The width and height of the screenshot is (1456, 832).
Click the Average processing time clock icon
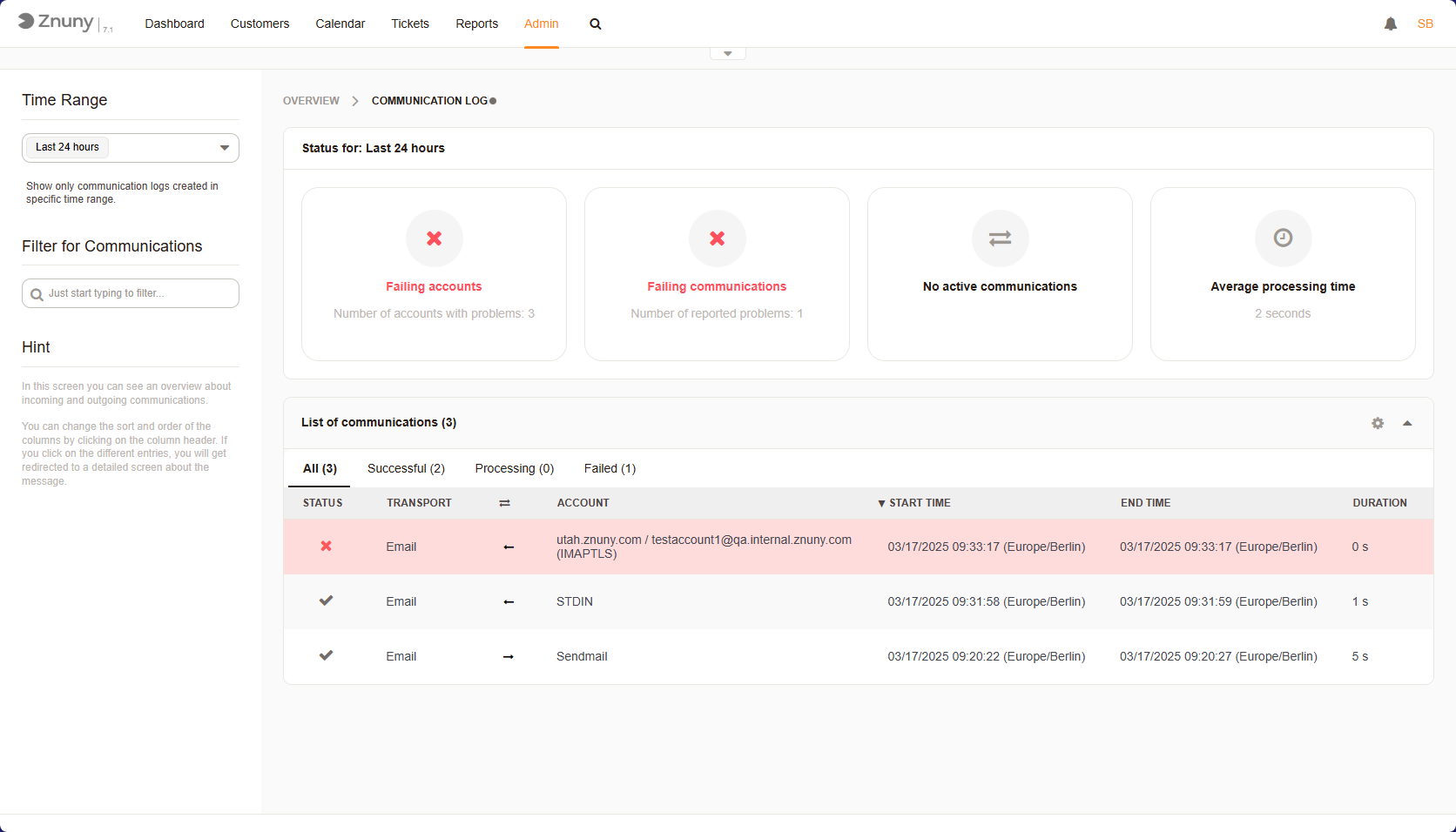pyautogui.click(x=1283, y=238)
